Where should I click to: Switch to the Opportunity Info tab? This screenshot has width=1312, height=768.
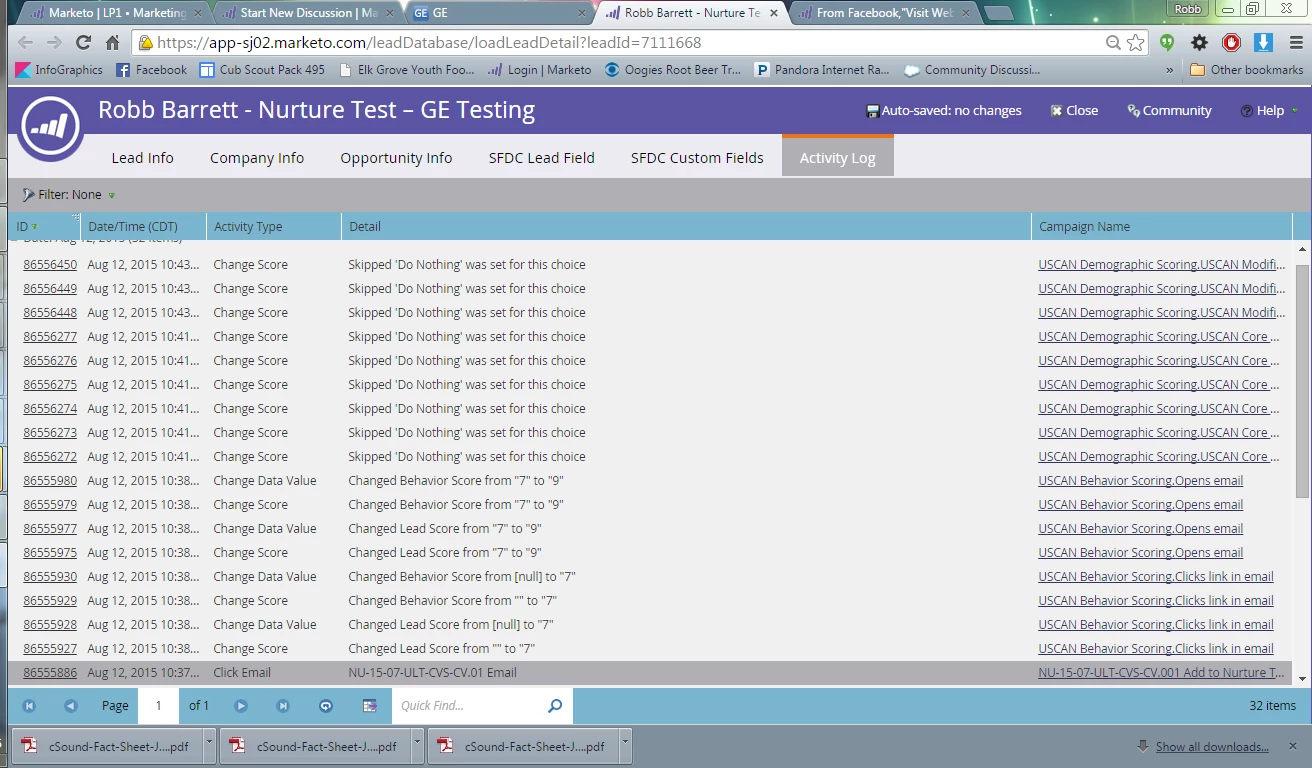[x=396, y=158]
